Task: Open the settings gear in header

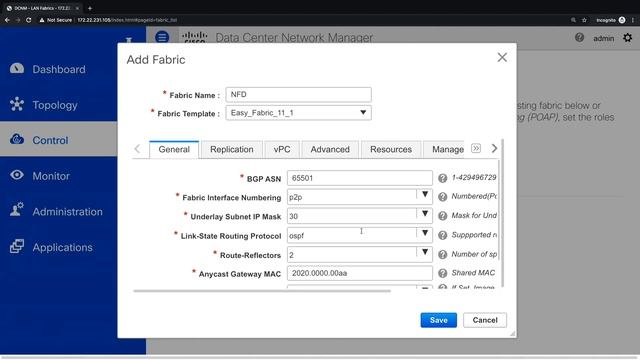Action: [627, 38]
